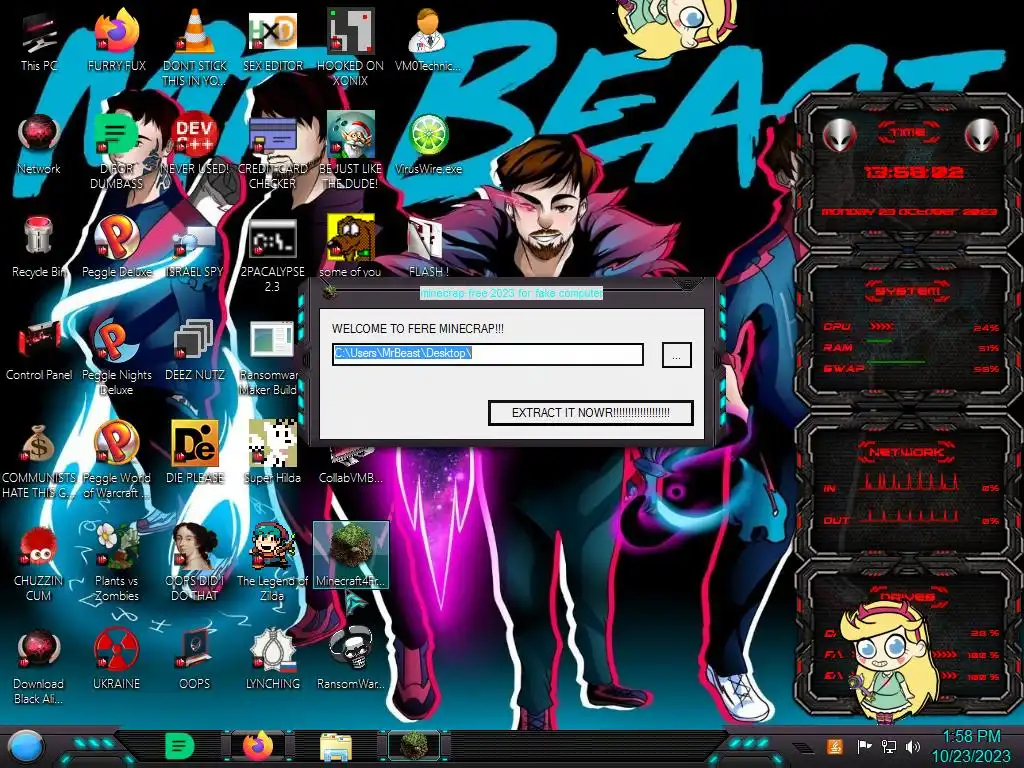Open the This PC desktop icon
The width and height of the screenshot is (1024, 768).
pyautogui.click(x=39, y=40)
